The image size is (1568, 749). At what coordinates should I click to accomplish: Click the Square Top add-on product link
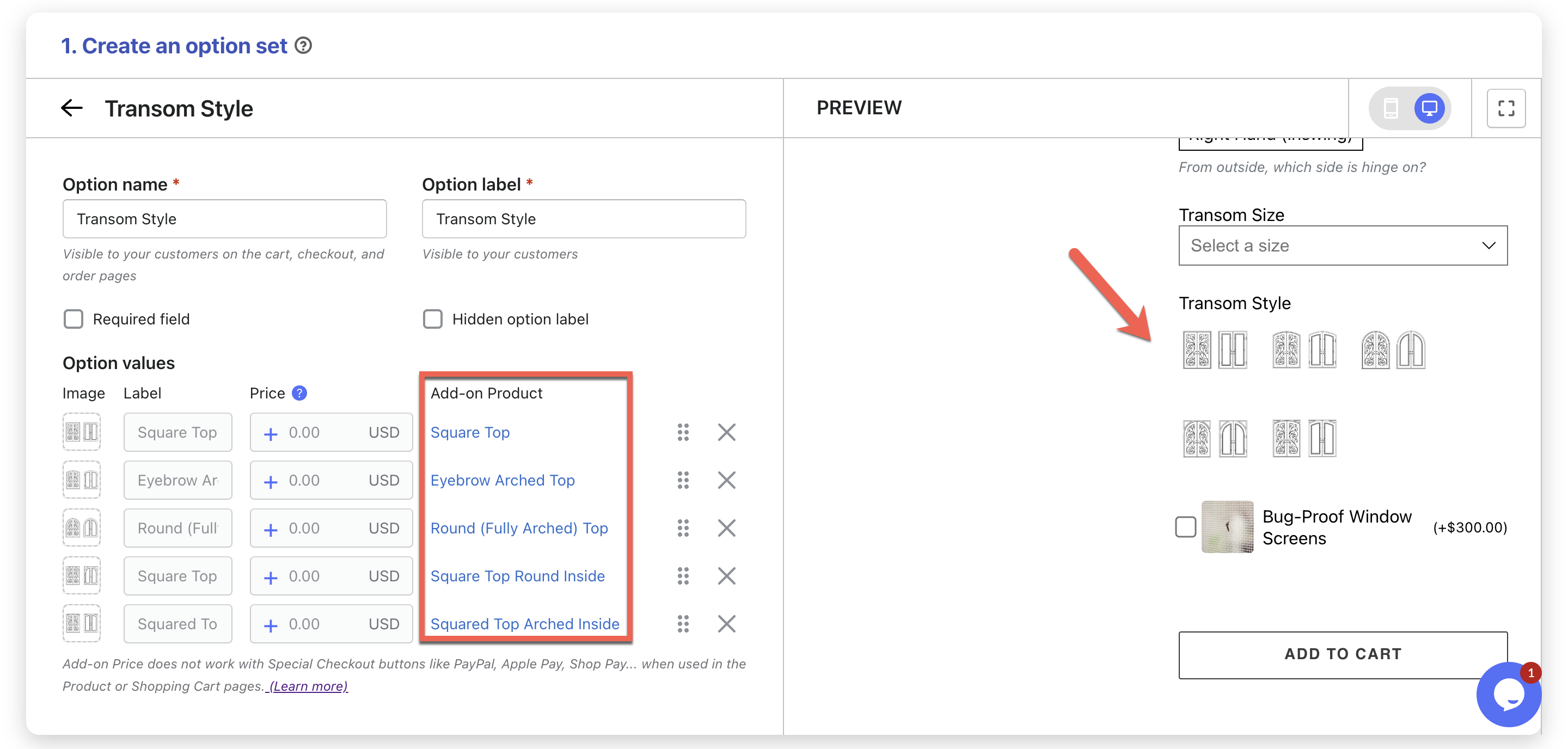point(470,433)
